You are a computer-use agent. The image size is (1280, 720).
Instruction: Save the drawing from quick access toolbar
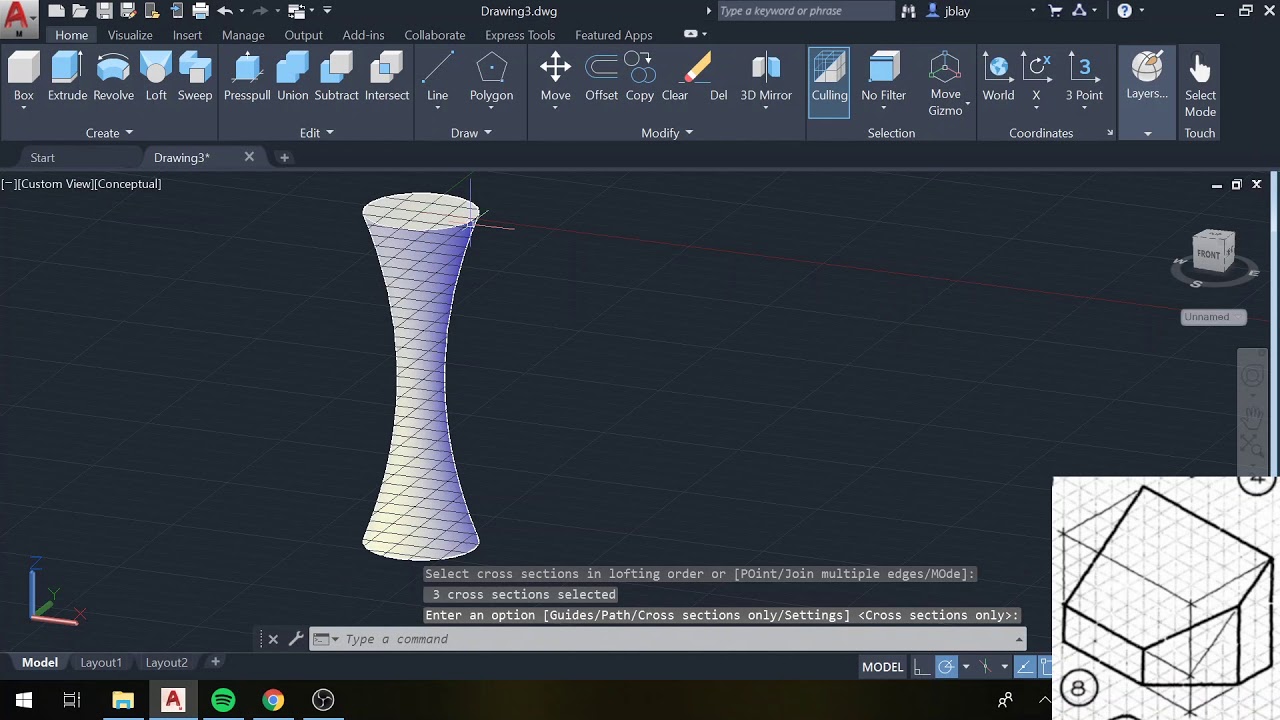104,11
